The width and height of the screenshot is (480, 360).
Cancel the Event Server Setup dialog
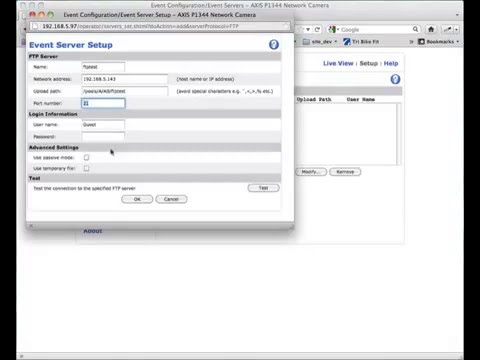click(171, 199)
